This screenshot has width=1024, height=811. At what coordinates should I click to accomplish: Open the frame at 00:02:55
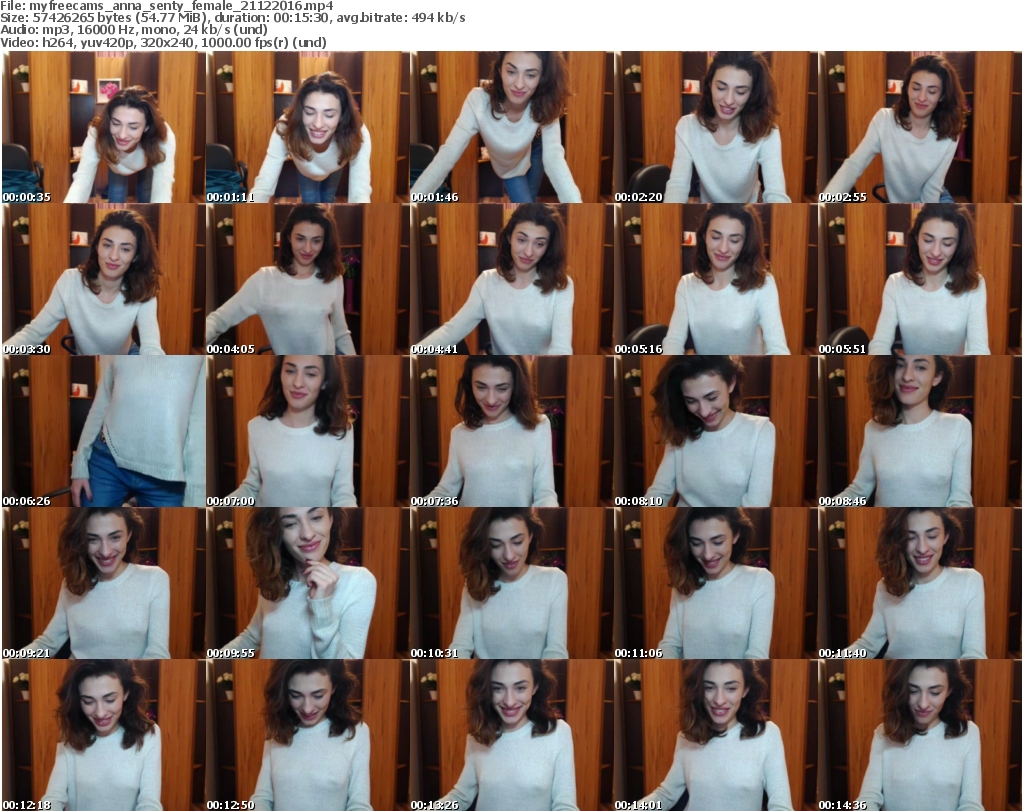coord(920,127)
